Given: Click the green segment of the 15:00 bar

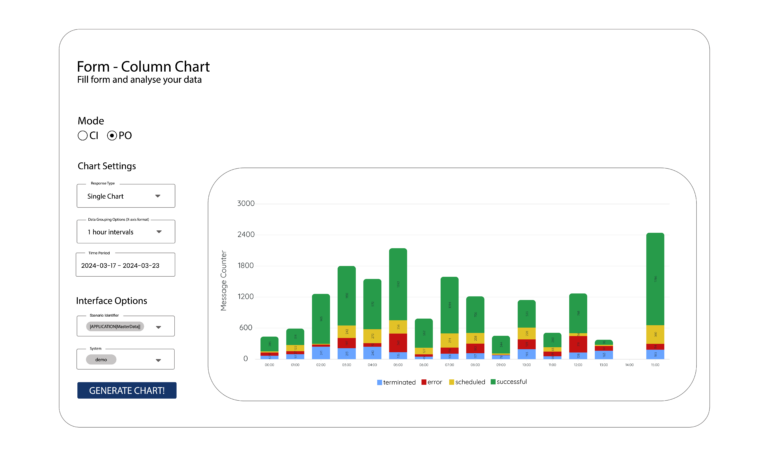Looking at the screenshot, I should tap(655, 278).
